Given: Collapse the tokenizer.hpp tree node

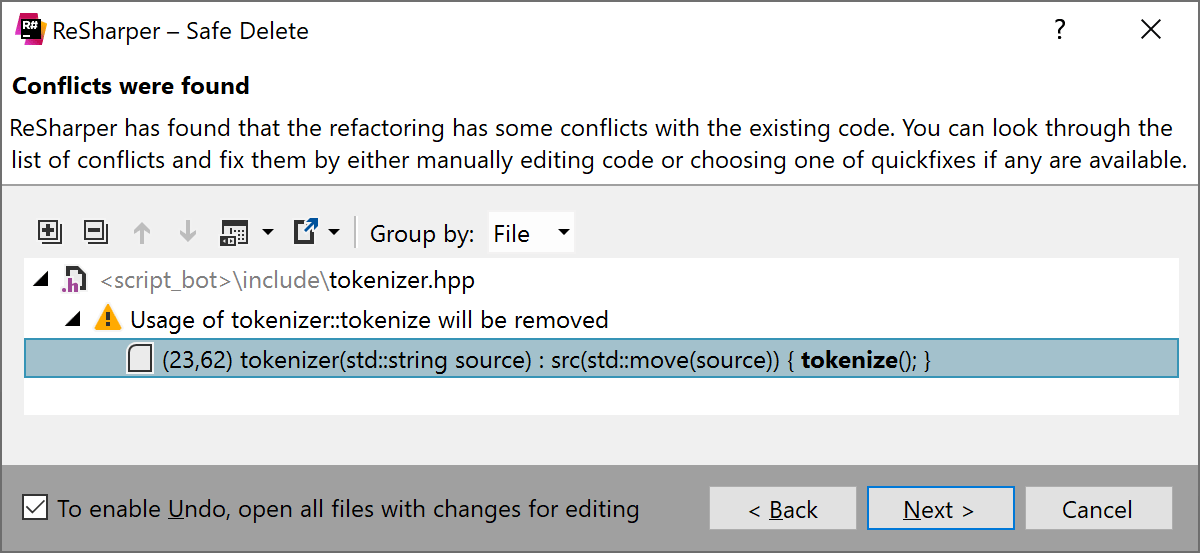Looking at the screenshot, I should (x=41, y=280).
